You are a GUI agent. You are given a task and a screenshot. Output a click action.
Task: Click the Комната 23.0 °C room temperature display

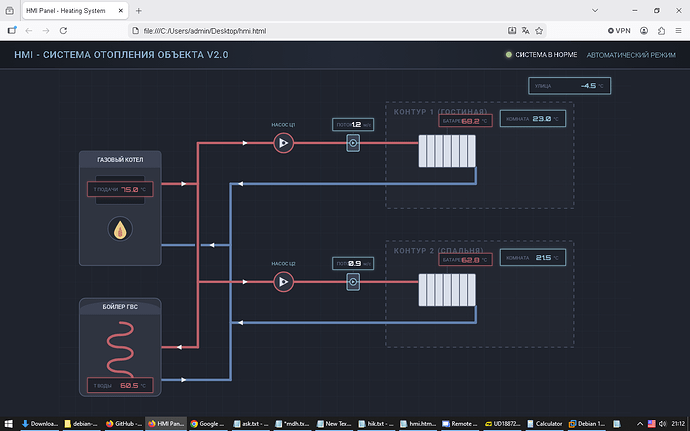(x=534, y=119)
